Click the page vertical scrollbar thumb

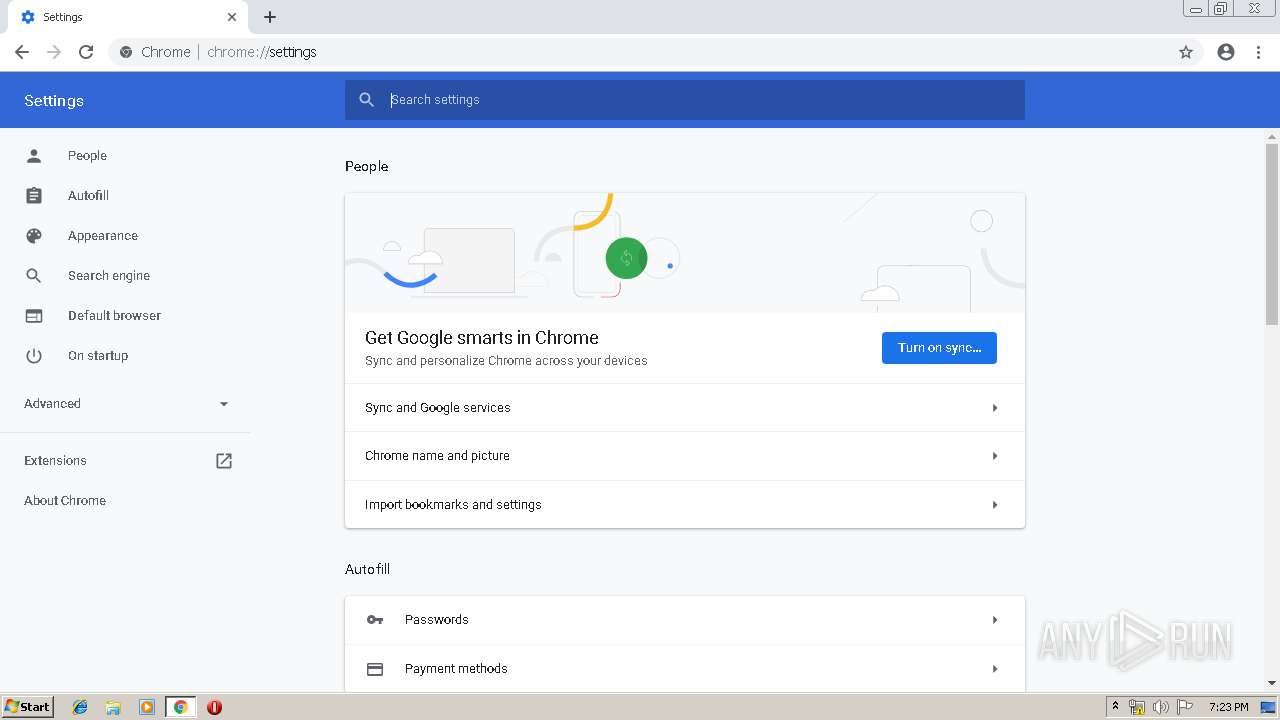tap(1272, 234)
